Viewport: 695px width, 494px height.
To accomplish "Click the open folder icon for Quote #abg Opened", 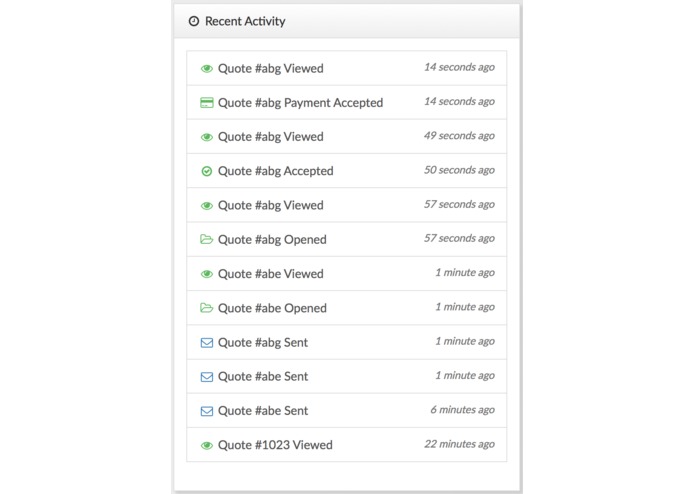I will pos(207,239).
